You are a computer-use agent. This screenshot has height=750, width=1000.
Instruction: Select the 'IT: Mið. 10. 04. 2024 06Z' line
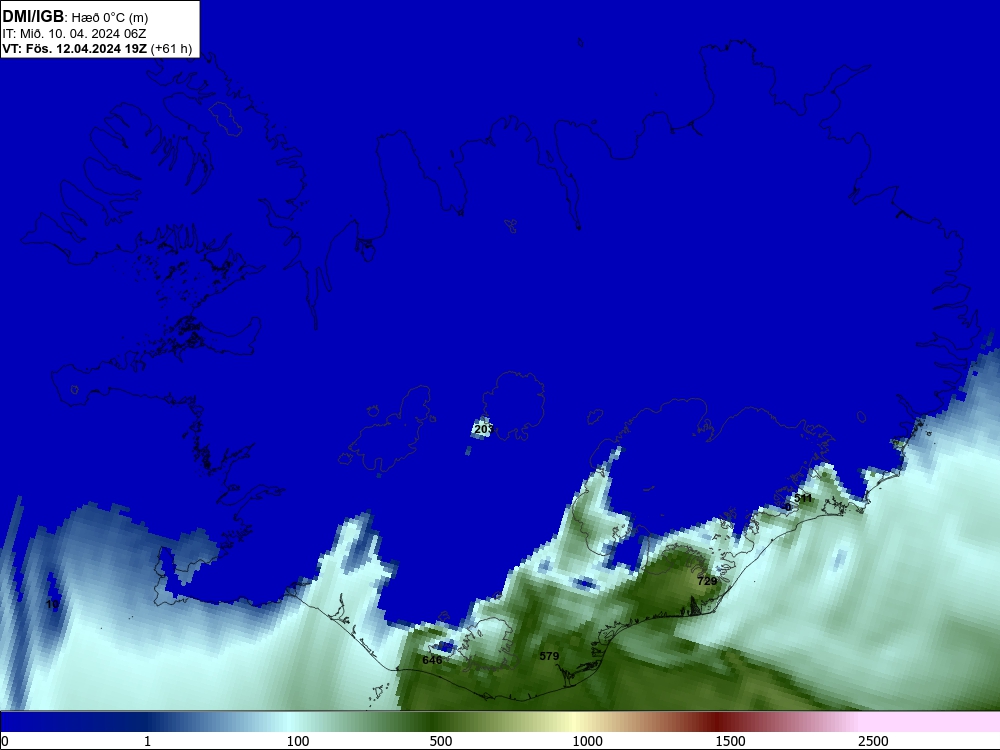(x=74, y=33)
